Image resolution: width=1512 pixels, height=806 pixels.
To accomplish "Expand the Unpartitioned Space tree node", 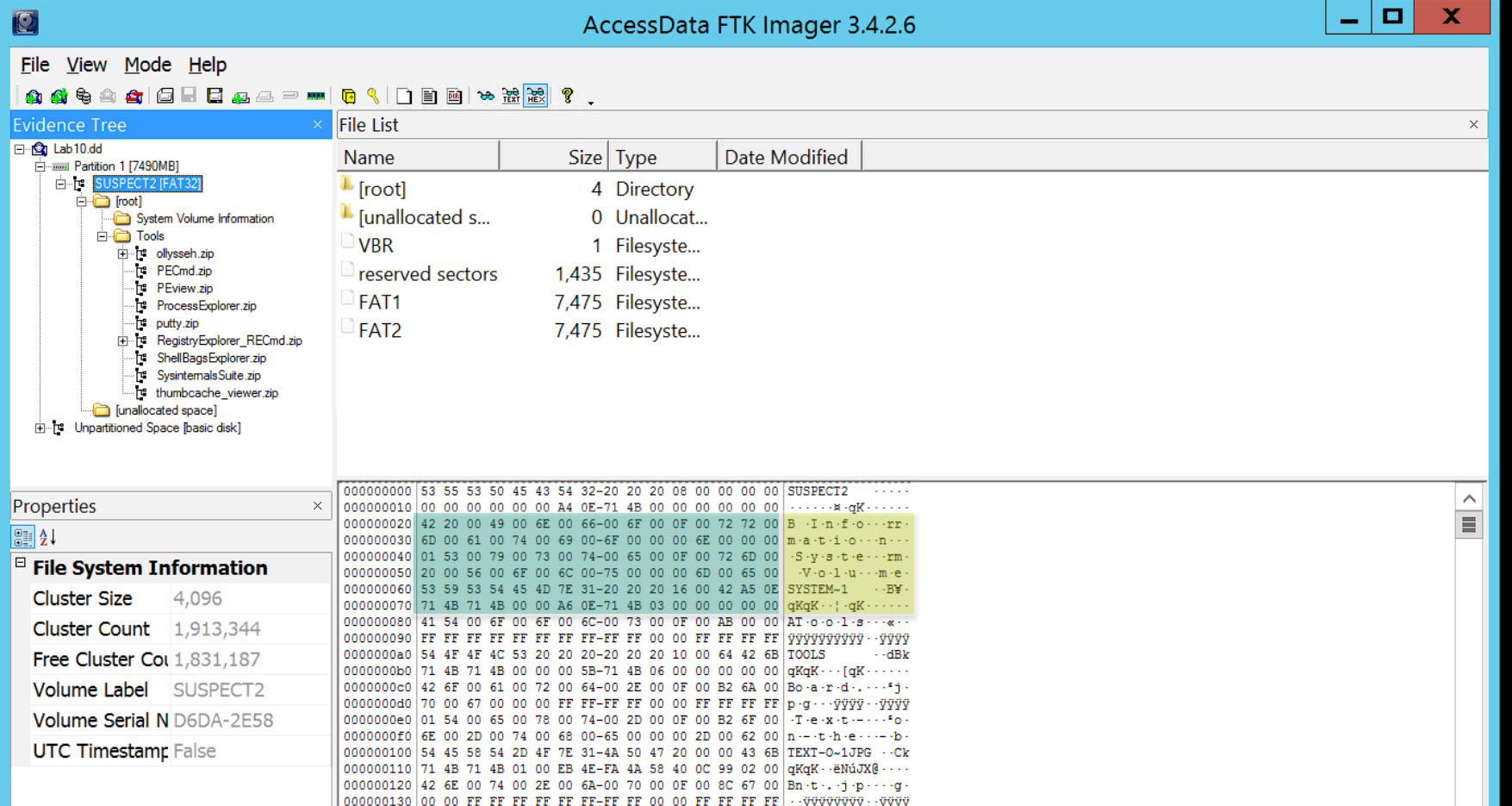I will point(40,428).
